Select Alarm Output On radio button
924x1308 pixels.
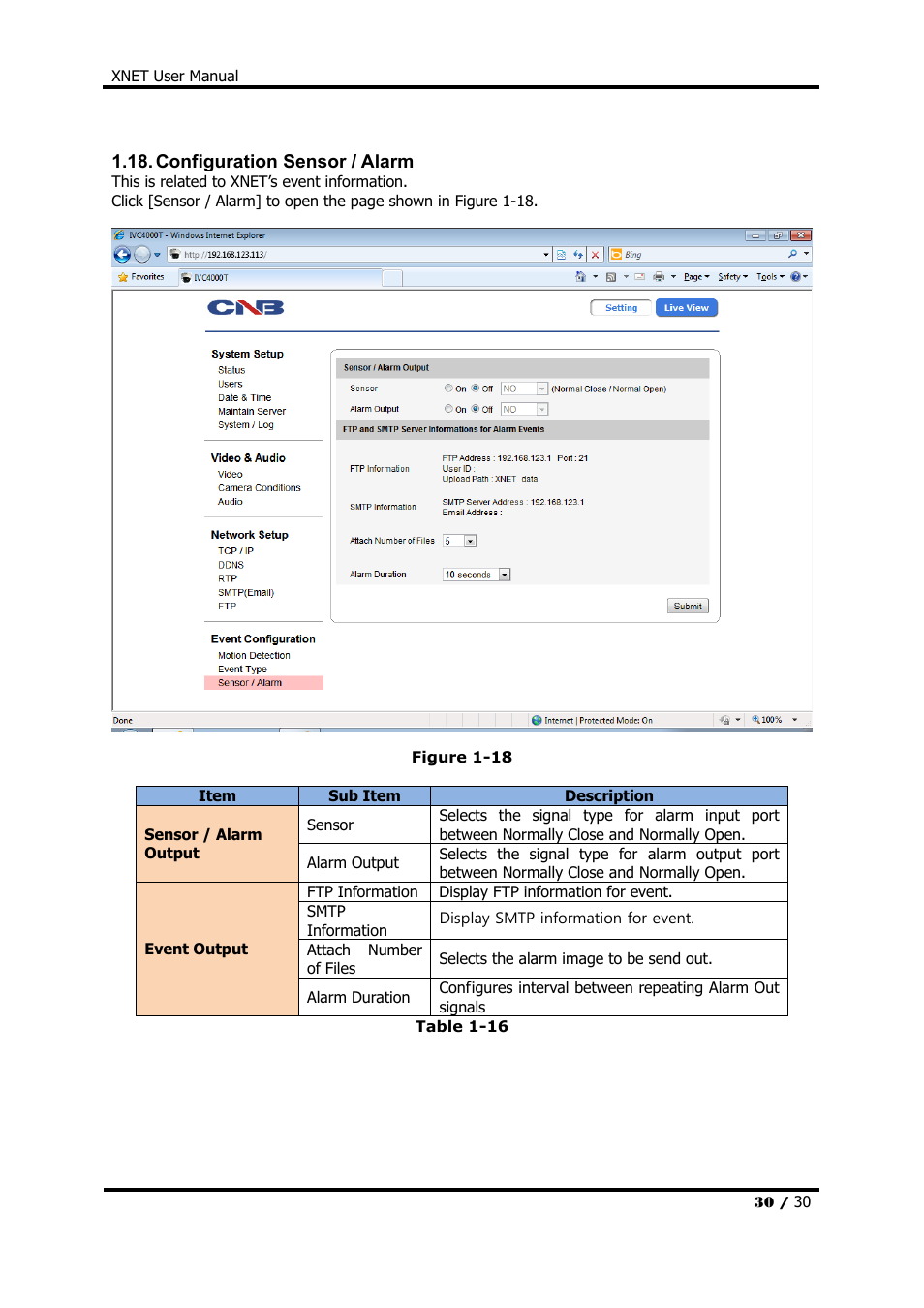point(448,409)
